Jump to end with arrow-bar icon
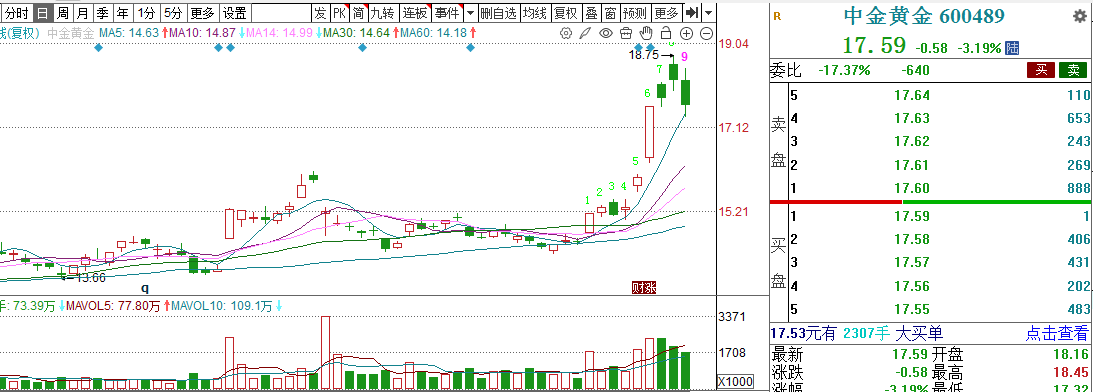 tap(691, 13)
